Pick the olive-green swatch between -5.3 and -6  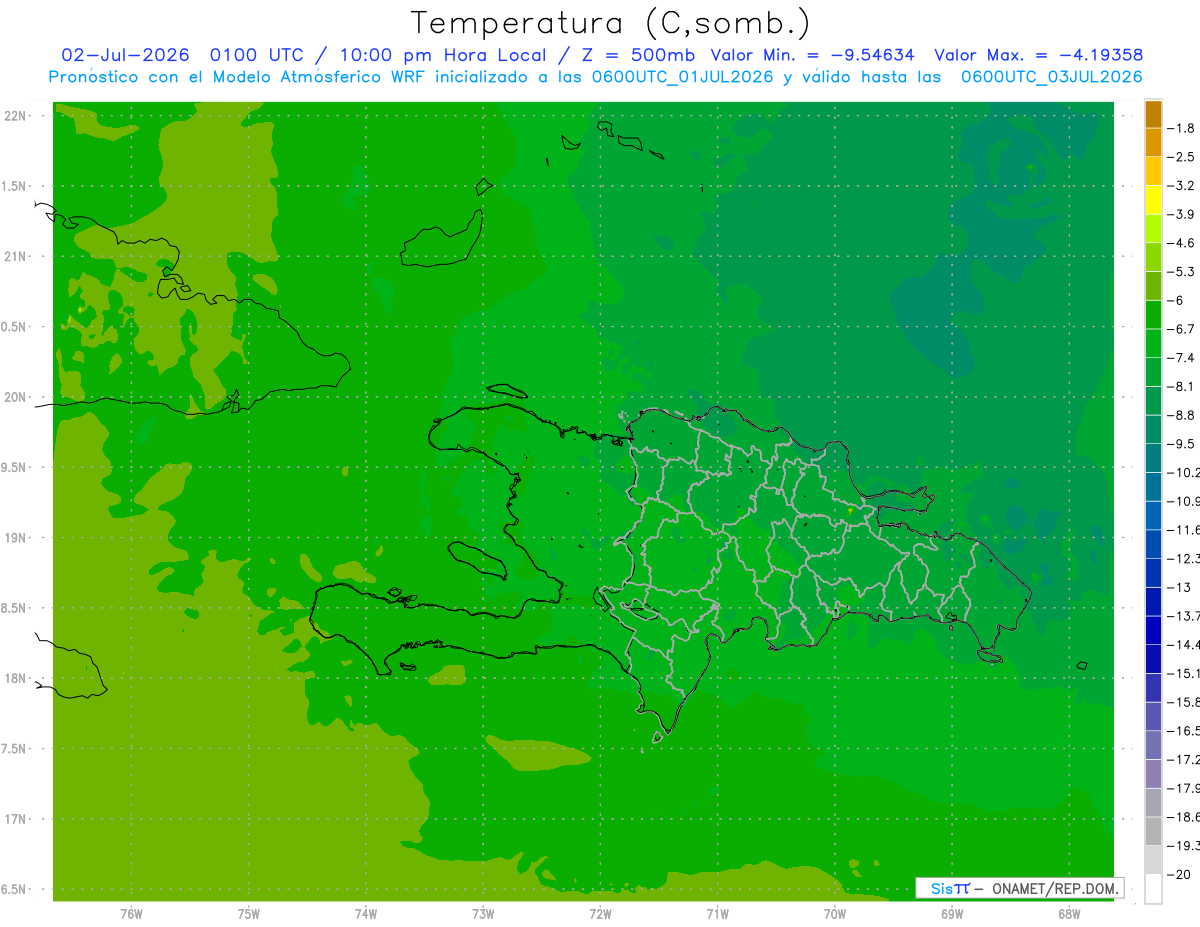(1153, 286)
